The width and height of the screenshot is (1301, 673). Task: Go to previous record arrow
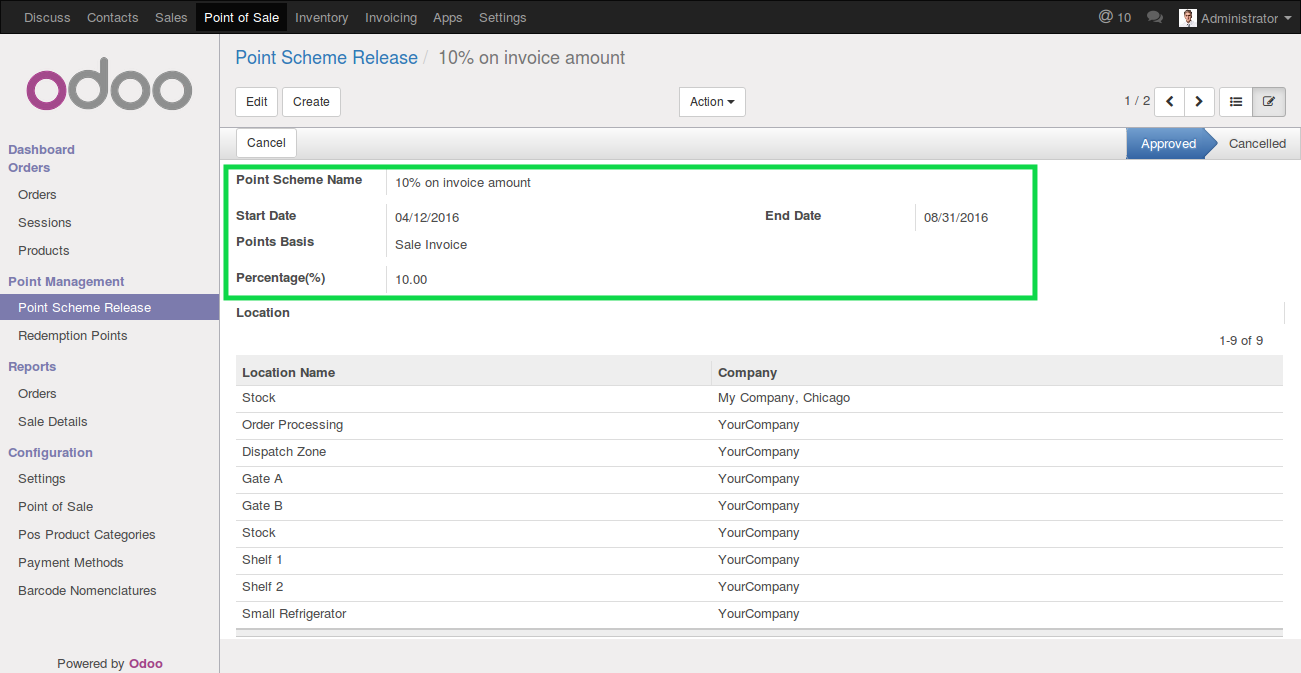click(1169, 102)
